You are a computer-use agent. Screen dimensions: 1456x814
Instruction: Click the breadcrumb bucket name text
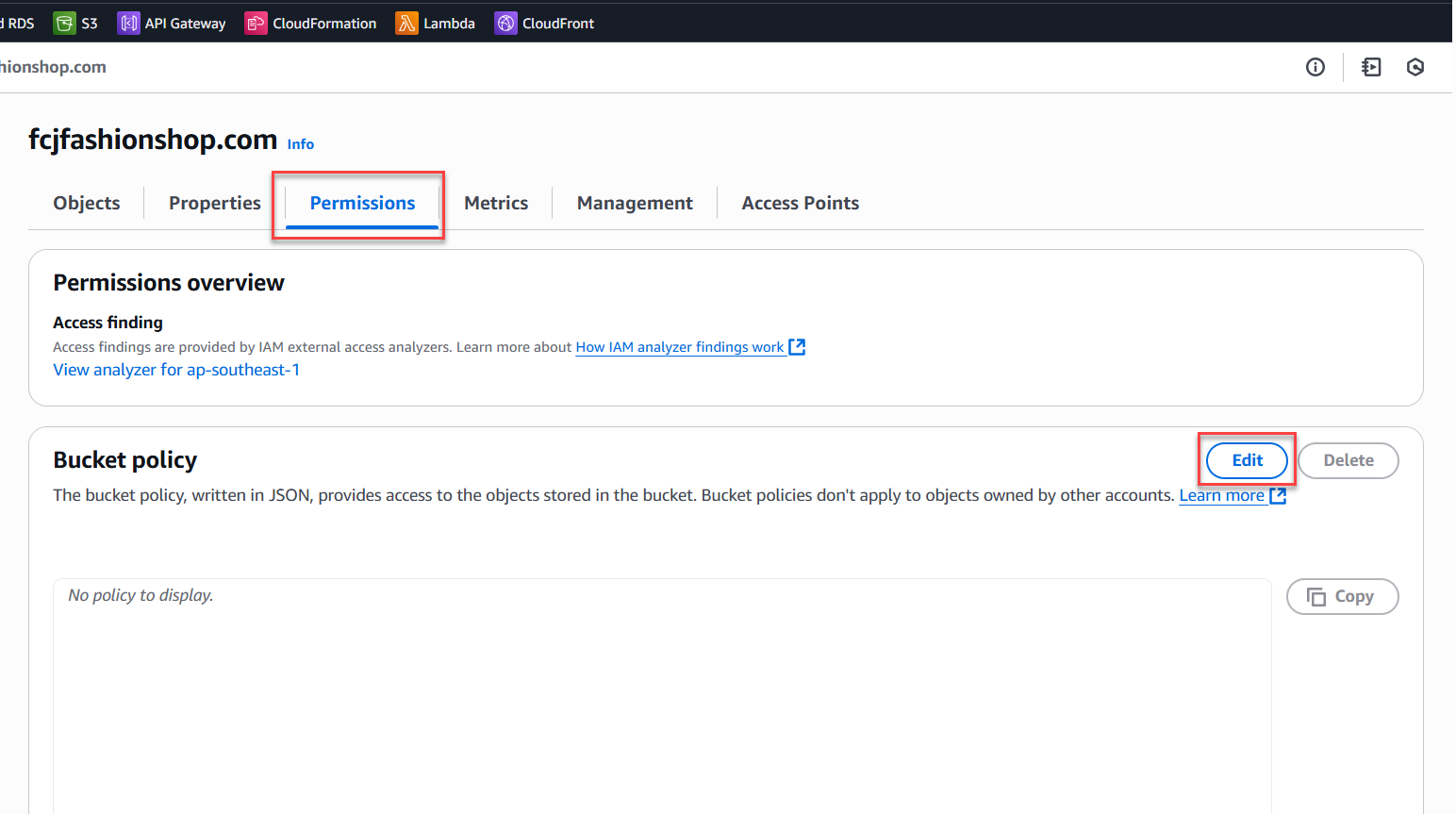53,67
